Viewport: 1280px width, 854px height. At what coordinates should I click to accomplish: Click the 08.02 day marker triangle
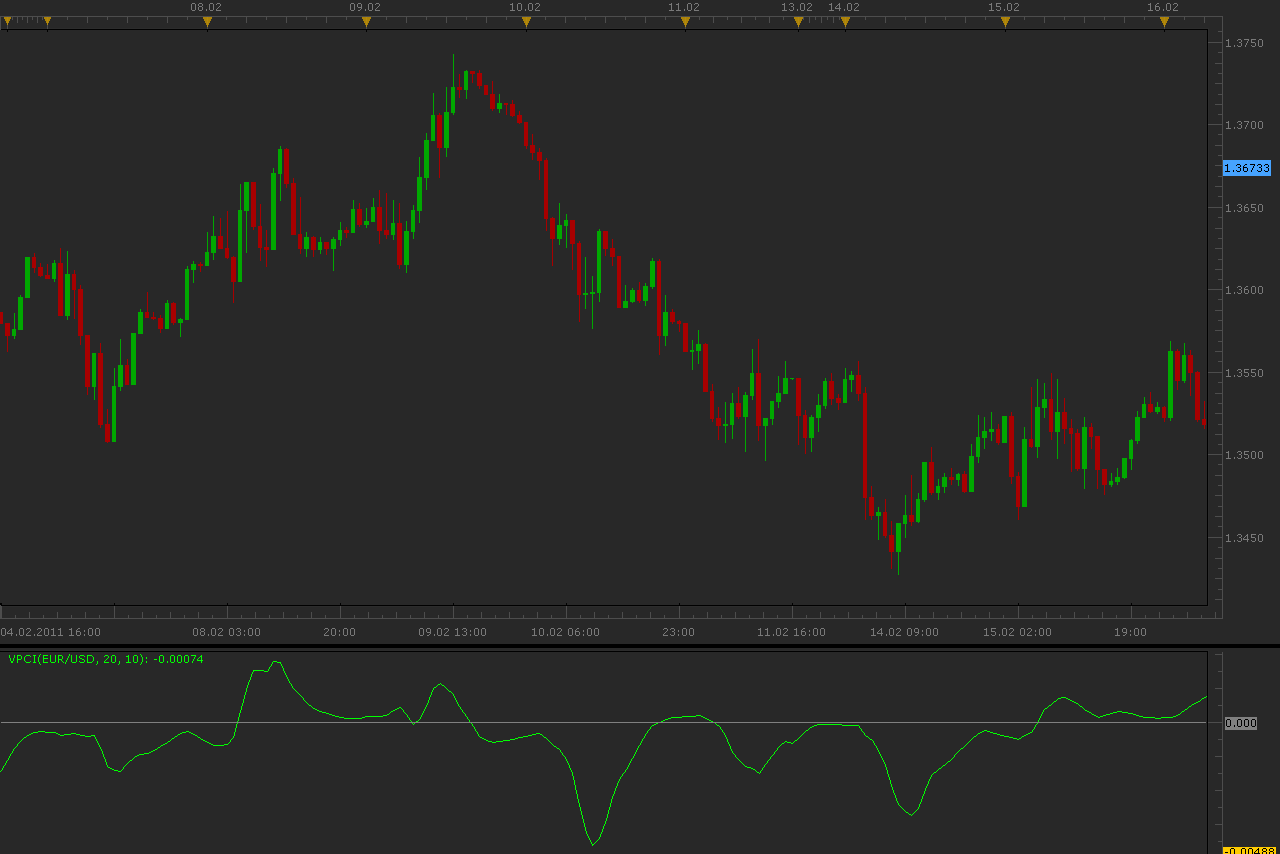point(207,21)
